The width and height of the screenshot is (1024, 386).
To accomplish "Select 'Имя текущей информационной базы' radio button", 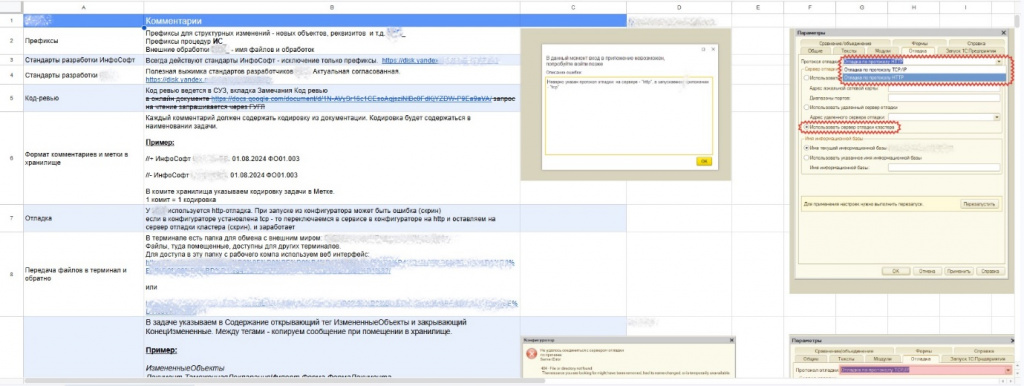I will [807, 148].
